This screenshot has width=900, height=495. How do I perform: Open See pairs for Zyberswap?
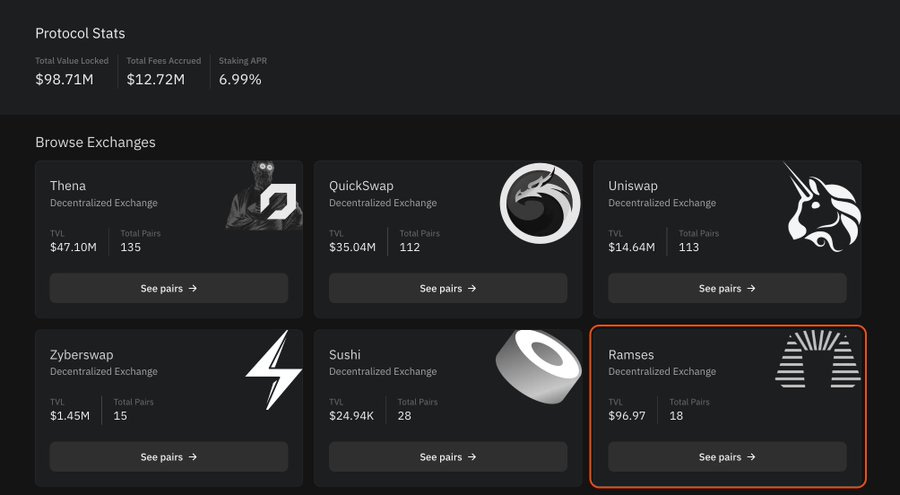pos(169,457)
